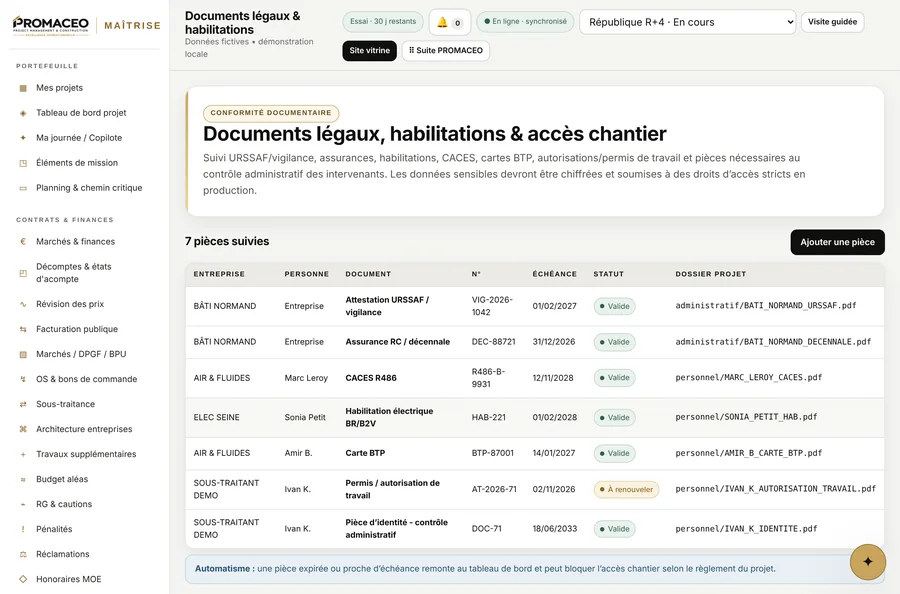The image size is (900, 594).
Task: Click the STATUT column header
Action: click(608, 274)
